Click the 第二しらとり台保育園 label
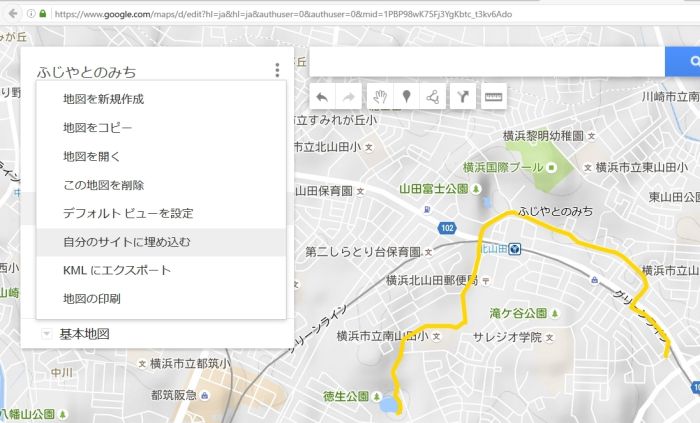The height and width of the screenshot is (423, 700). pos(363,252)
